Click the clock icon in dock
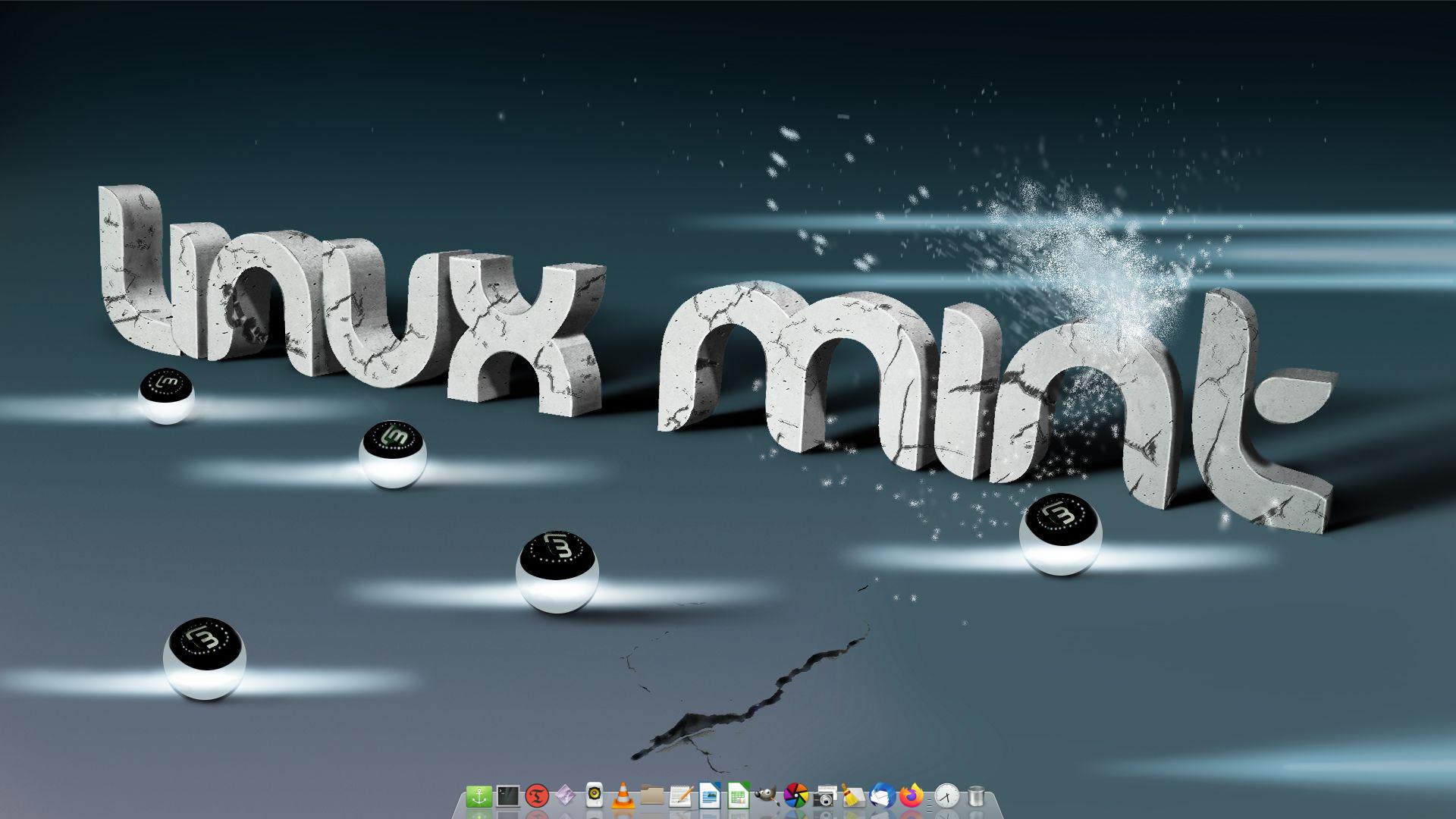The width and height of the screenshot is (1456, 819). pos(946,796)
